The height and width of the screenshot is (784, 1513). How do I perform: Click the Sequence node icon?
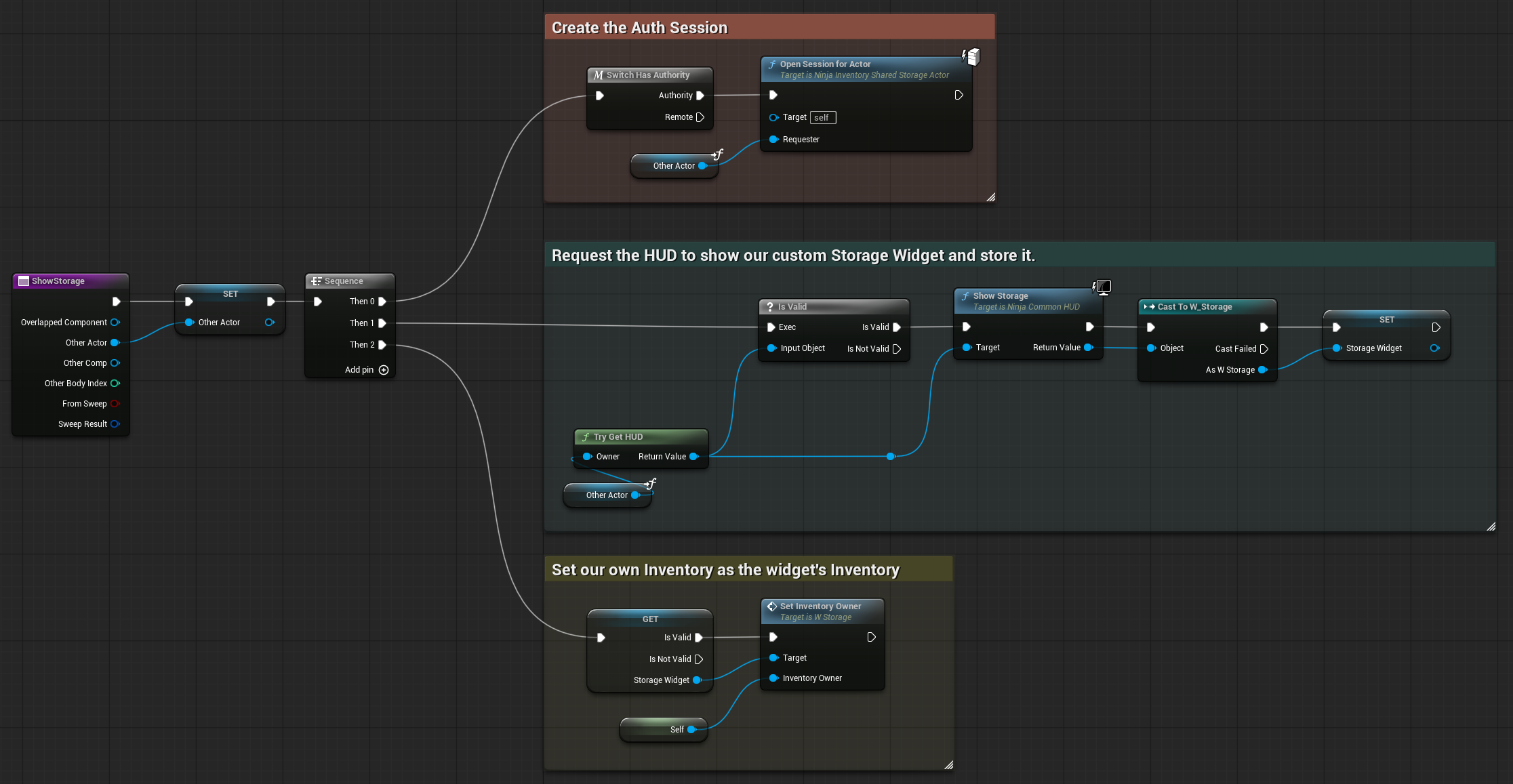[316, 281]
